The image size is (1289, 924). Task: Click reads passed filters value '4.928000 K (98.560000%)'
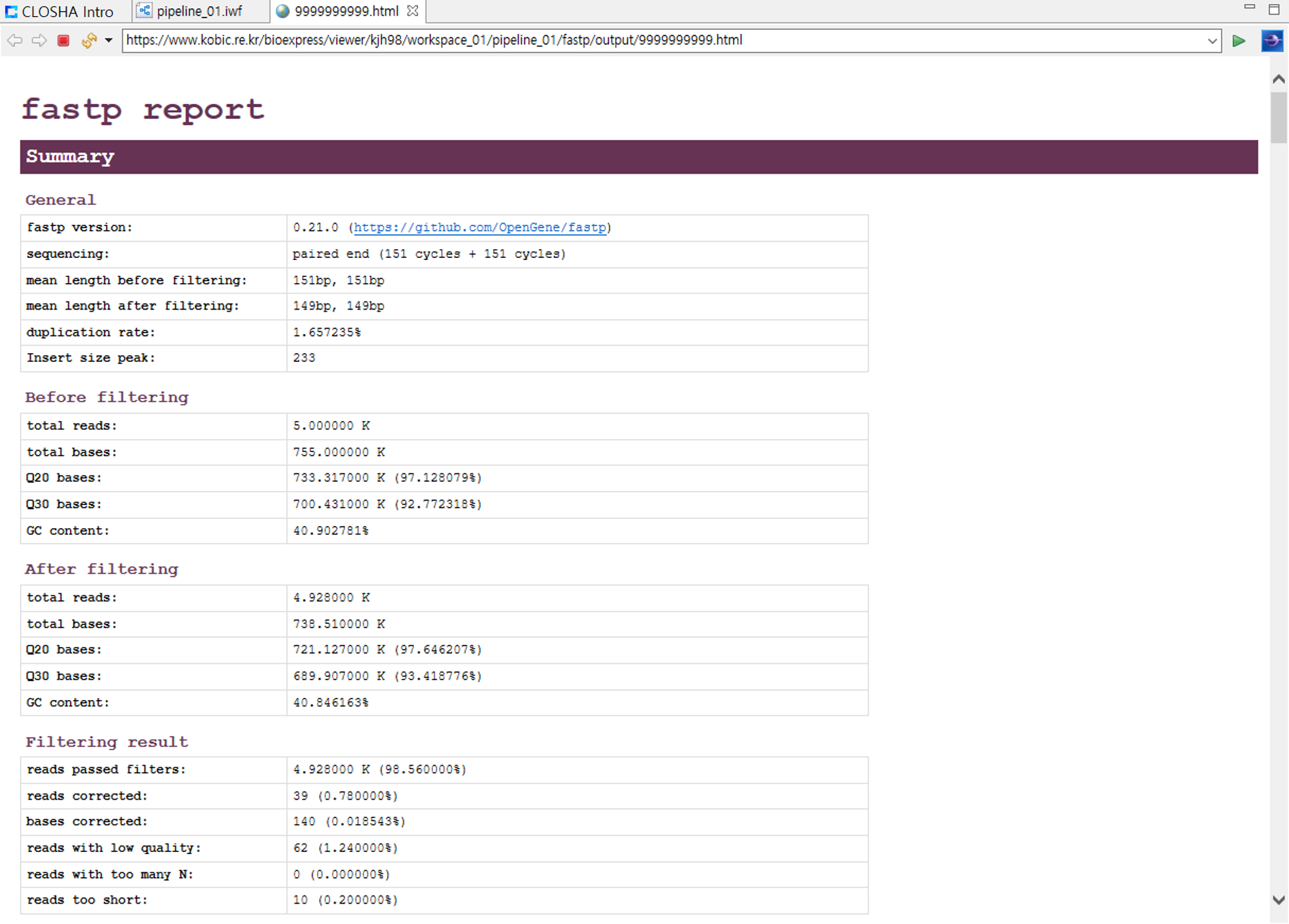click(379, 769)
